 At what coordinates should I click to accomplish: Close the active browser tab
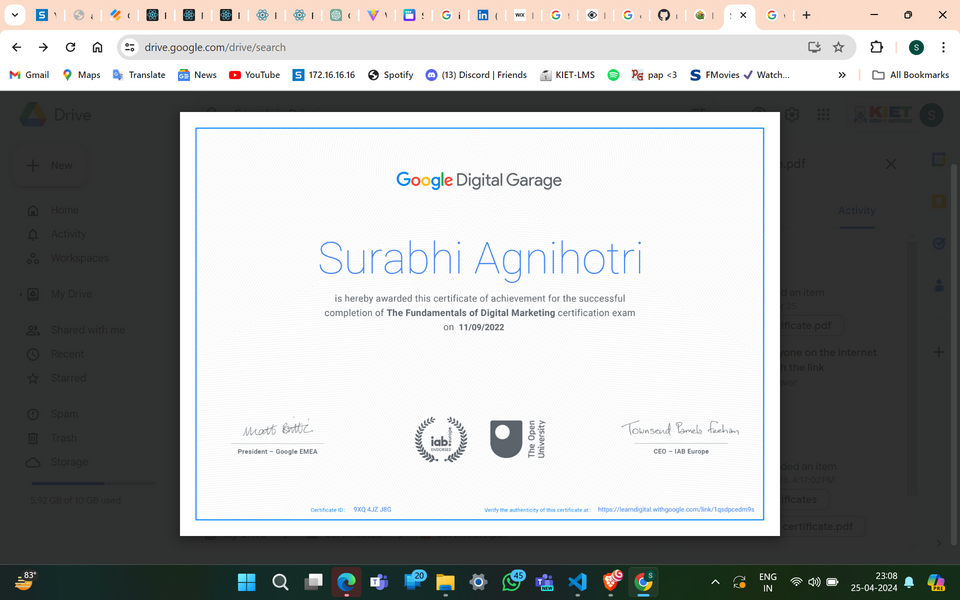pos(743,15)
